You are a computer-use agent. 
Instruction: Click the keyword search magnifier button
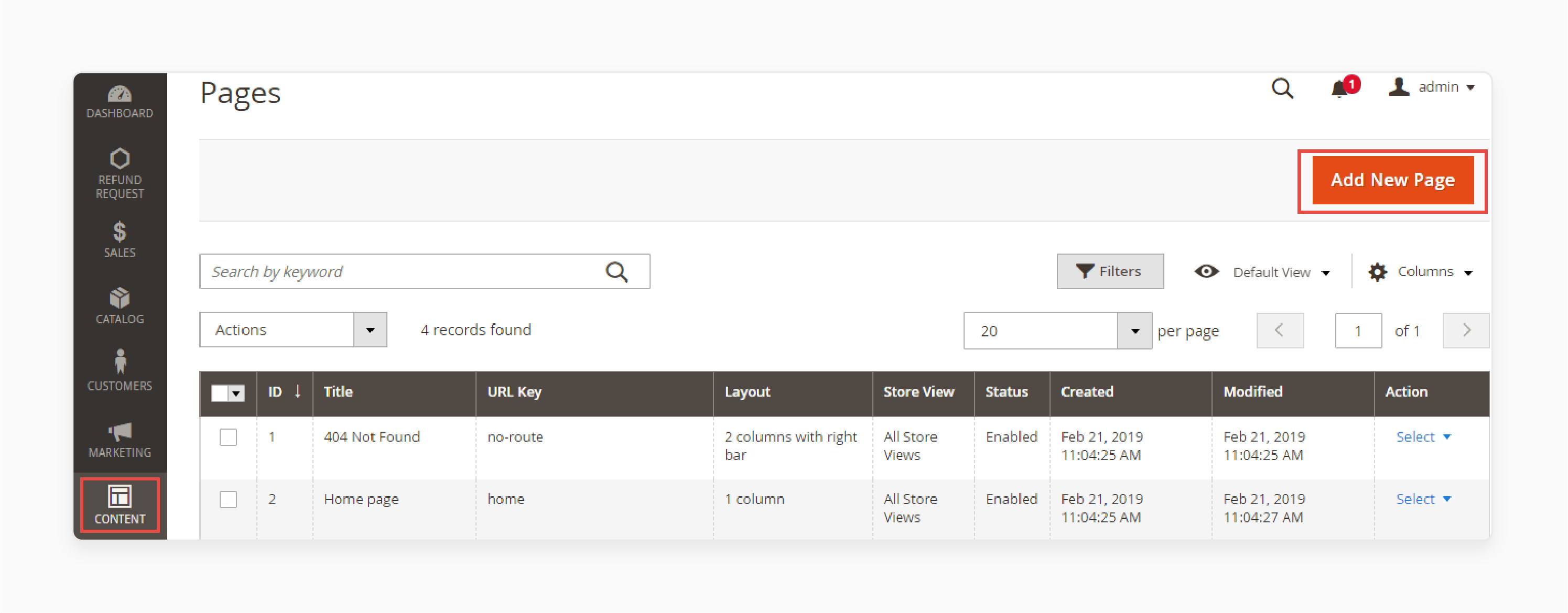pyautogui.click(x=616, y=272)
